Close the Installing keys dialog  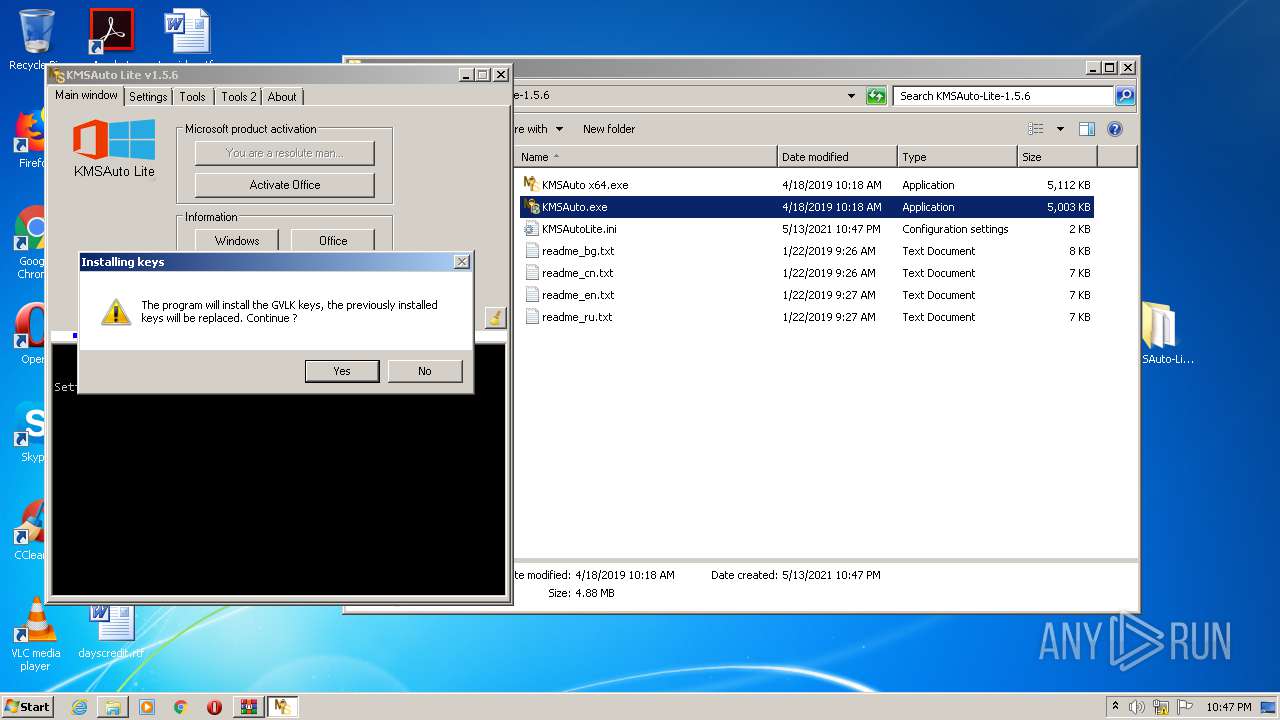point(461,262)
